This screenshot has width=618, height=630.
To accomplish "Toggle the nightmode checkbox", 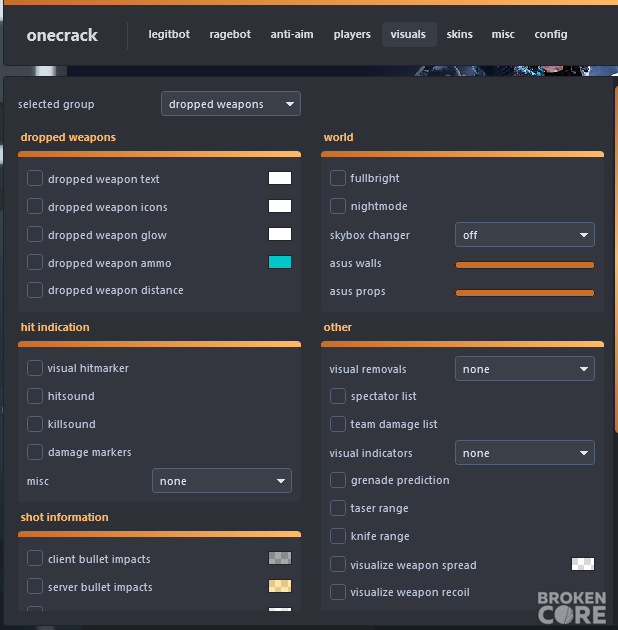I will [338, 206].
